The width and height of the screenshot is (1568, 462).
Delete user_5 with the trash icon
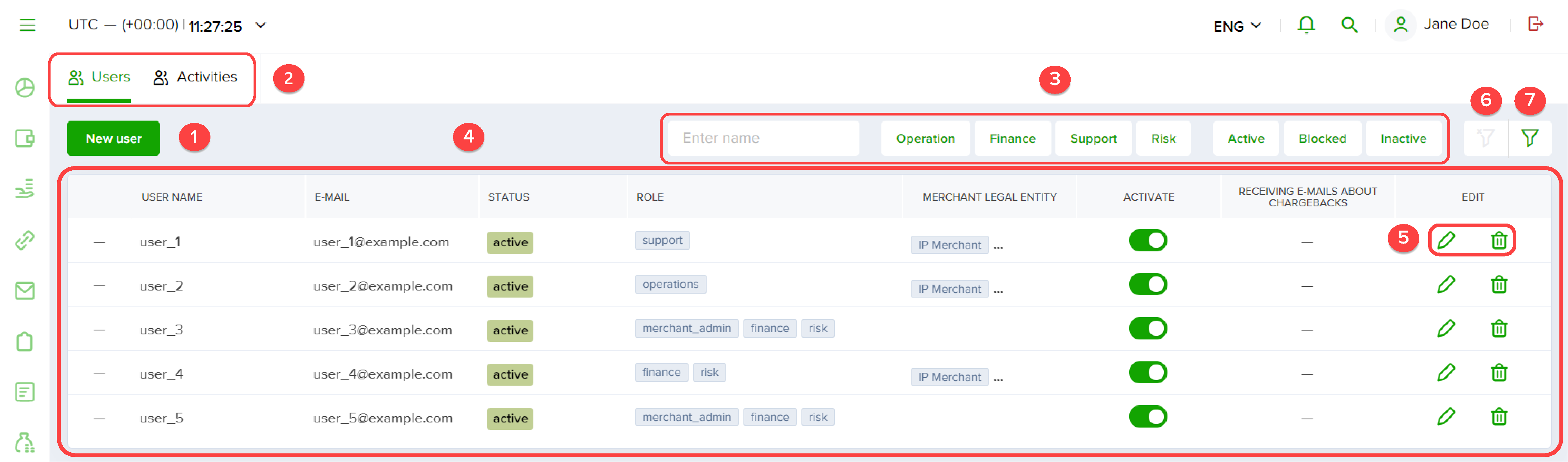click(x=1499, y=417)
